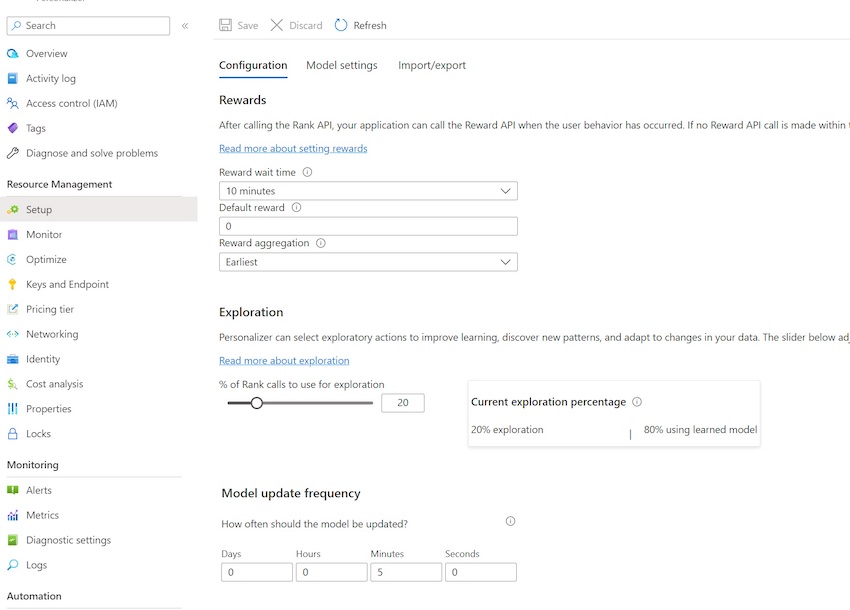The height and width of the screenshot is (610, 850).
Task: Switch to the Import/export tab
Action: click(x=434, y=64)
